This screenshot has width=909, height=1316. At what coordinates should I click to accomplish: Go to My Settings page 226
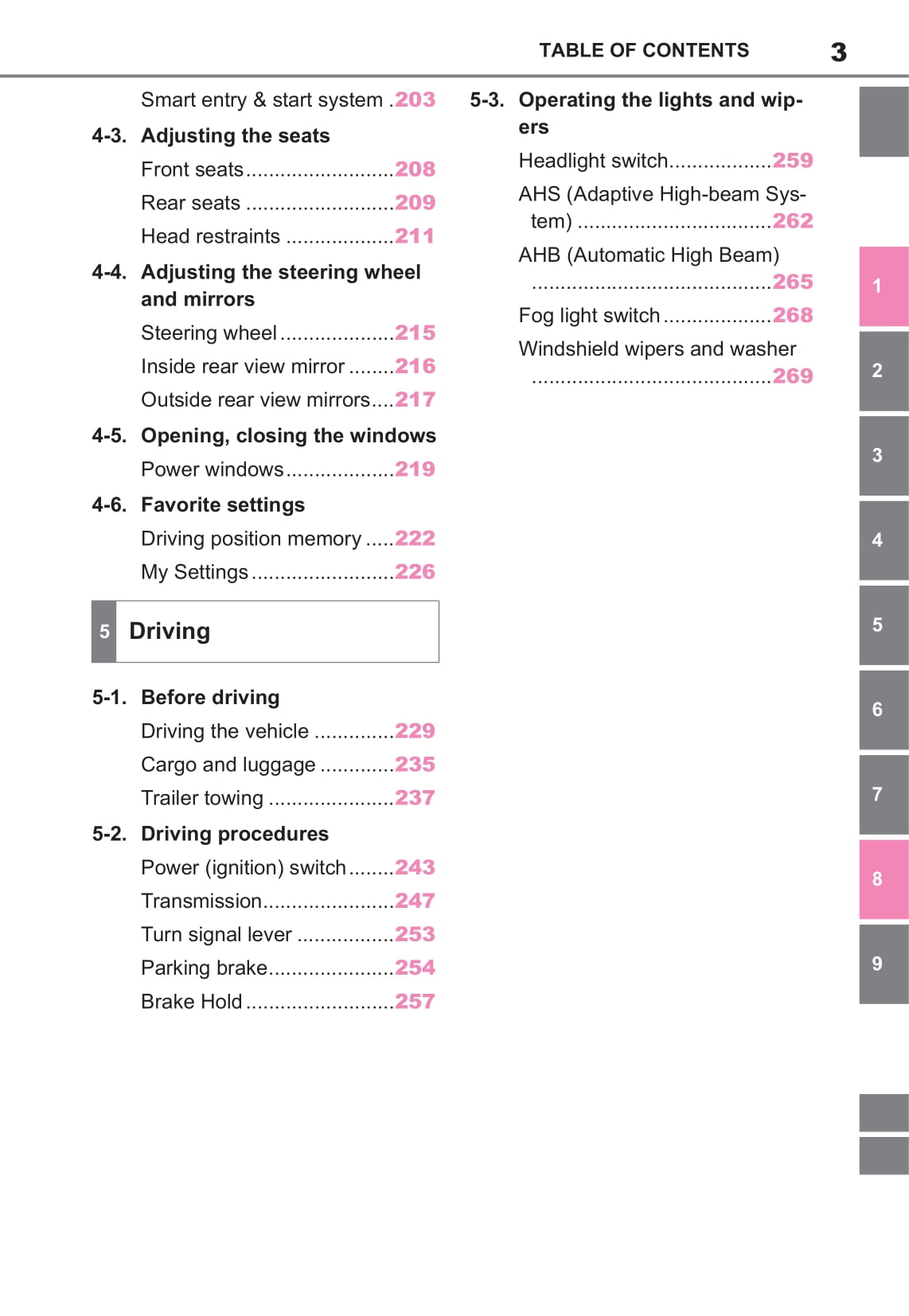[415, 572]
